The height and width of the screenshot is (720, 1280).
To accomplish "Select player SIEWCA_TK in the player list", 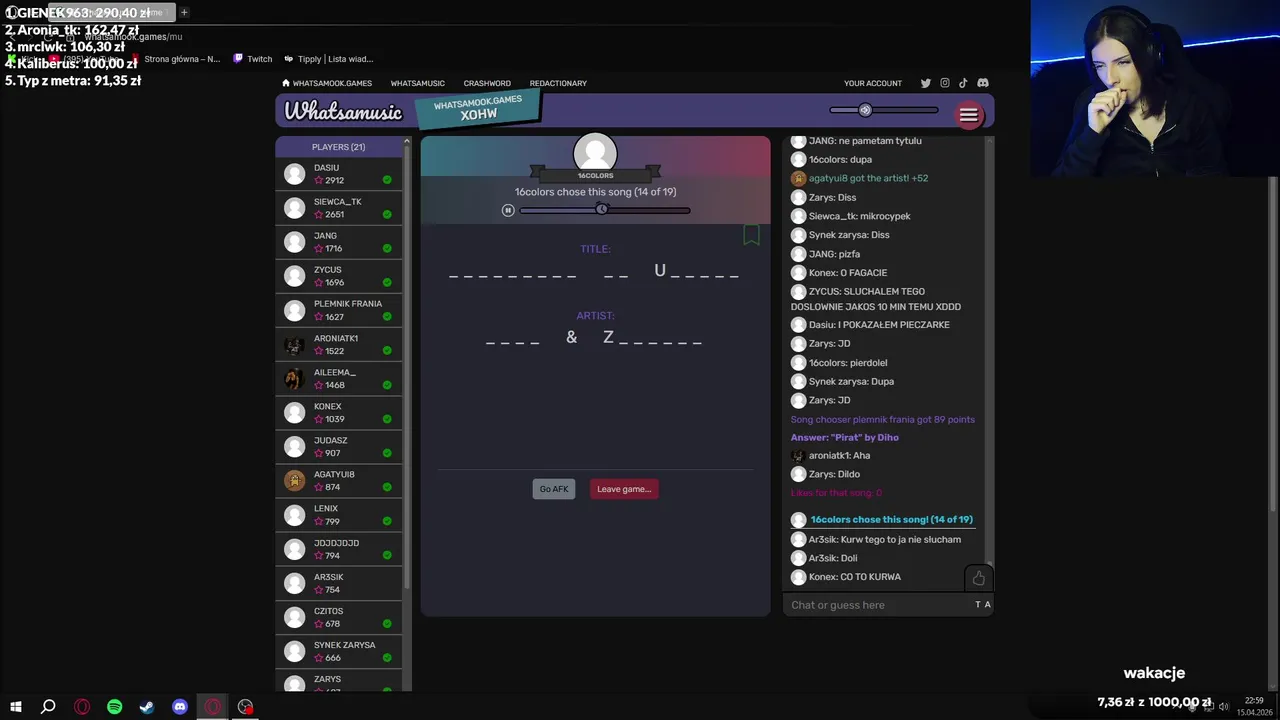I will [x=339, y=208].
